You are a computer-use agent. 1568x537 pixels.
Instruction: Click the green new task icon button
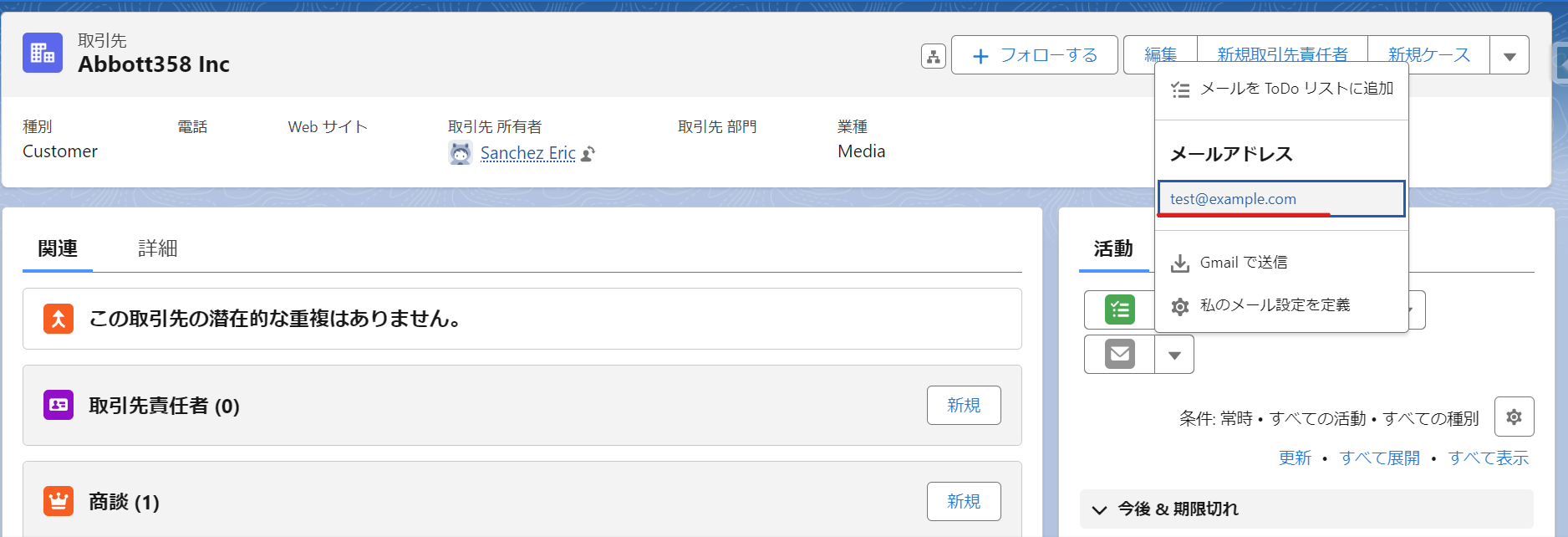coord(1120,309)
